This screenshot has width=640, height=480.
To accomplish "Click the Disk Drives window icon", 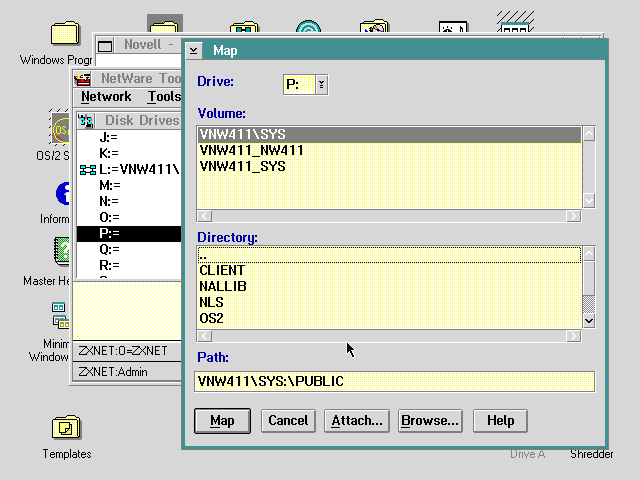I will (x=86, y=121).
